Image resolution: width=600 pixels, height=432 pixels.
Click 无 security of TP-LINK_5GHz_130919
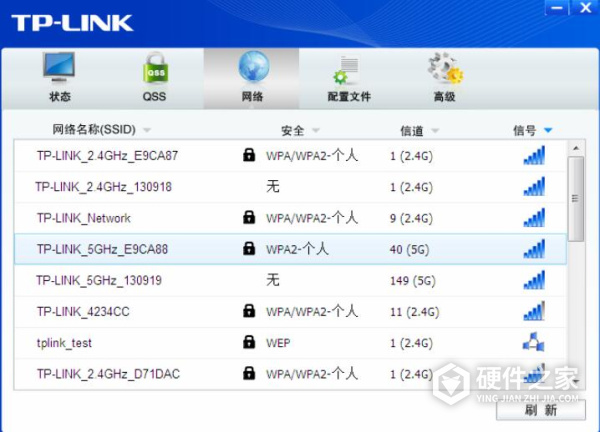(273, 280)
